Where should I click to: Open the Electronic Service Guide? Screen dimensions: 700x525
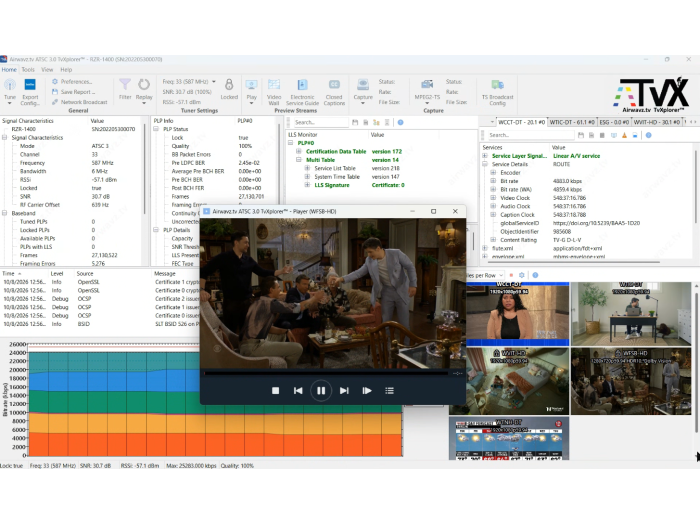pyautogui.click(x=302, y=92)
